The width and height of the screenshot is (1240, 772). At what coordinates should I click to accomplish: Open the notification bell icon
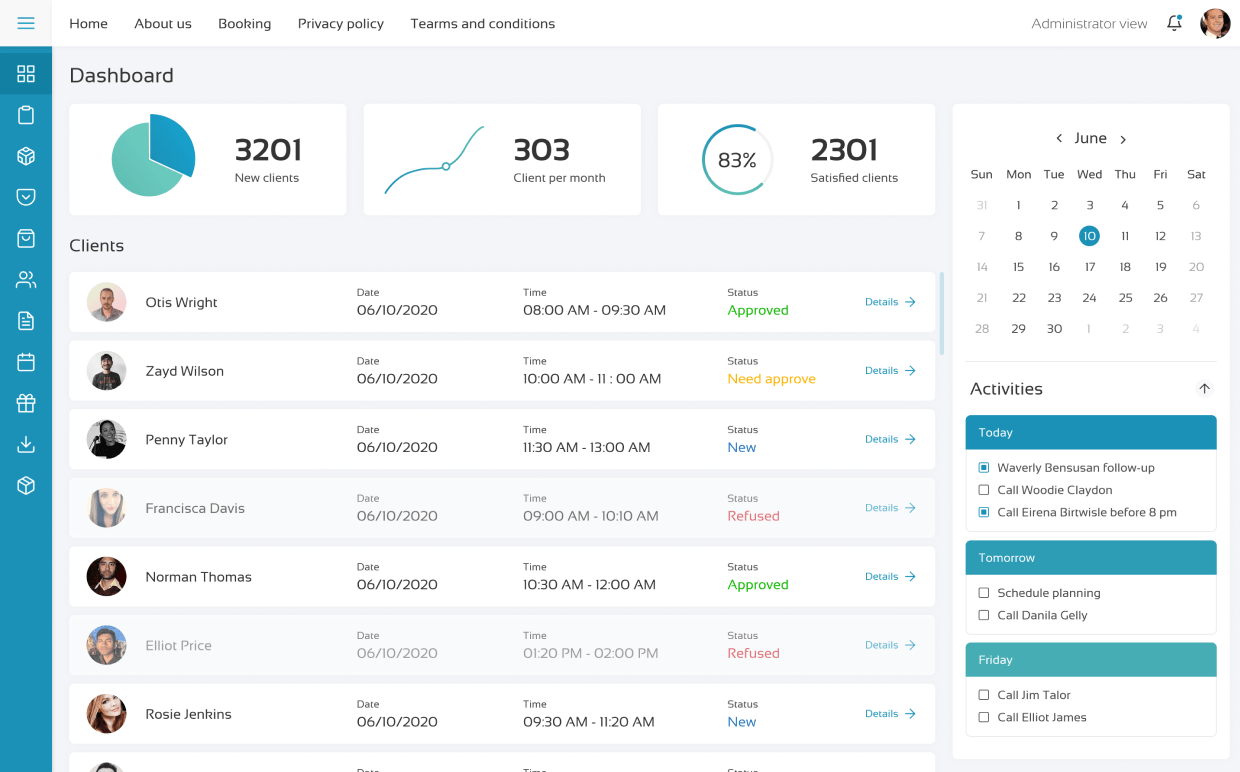coord(1174,23)
